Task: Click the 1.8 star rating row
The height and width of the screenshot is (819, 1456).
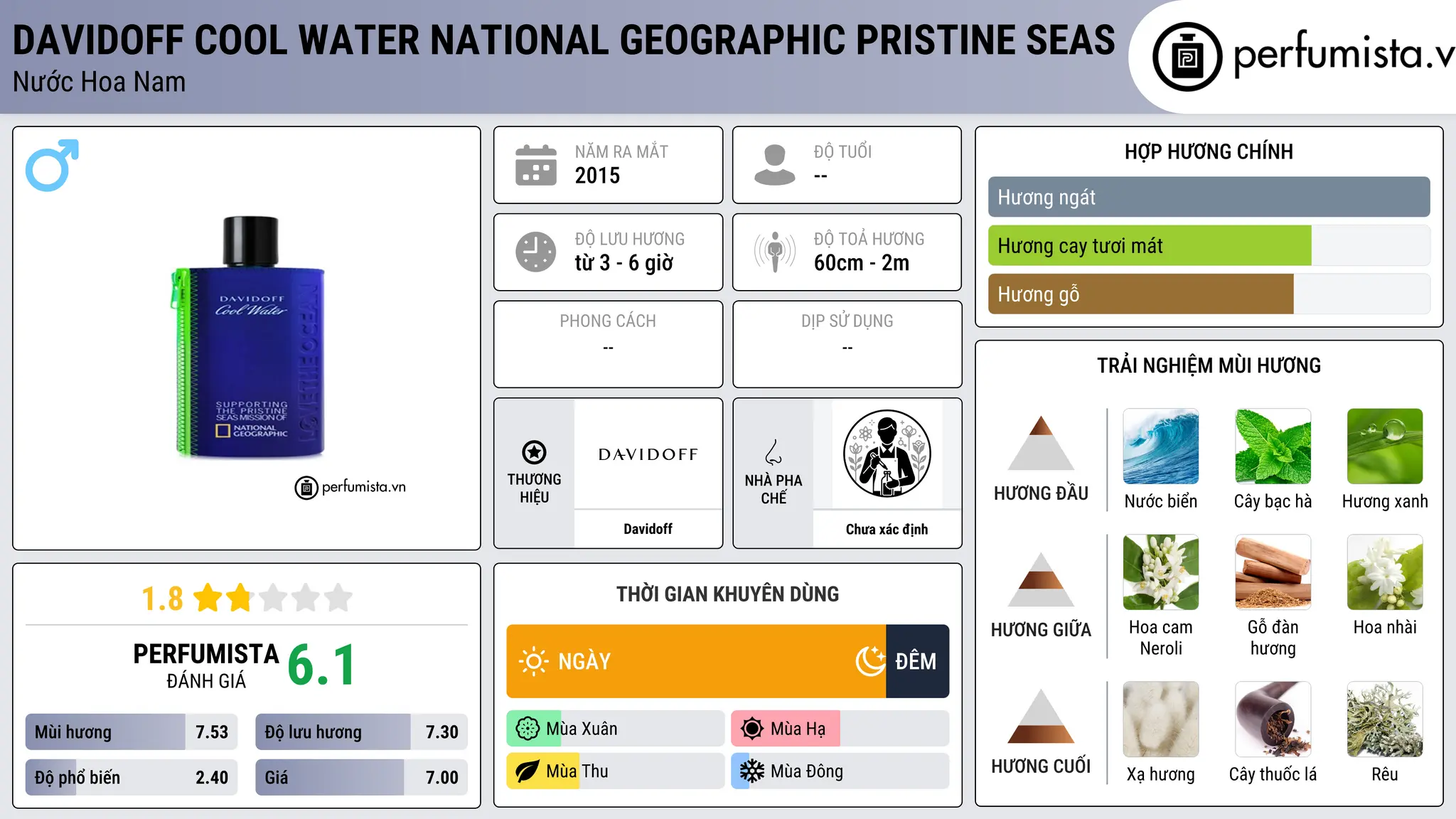Action: [x=247, y=598]
